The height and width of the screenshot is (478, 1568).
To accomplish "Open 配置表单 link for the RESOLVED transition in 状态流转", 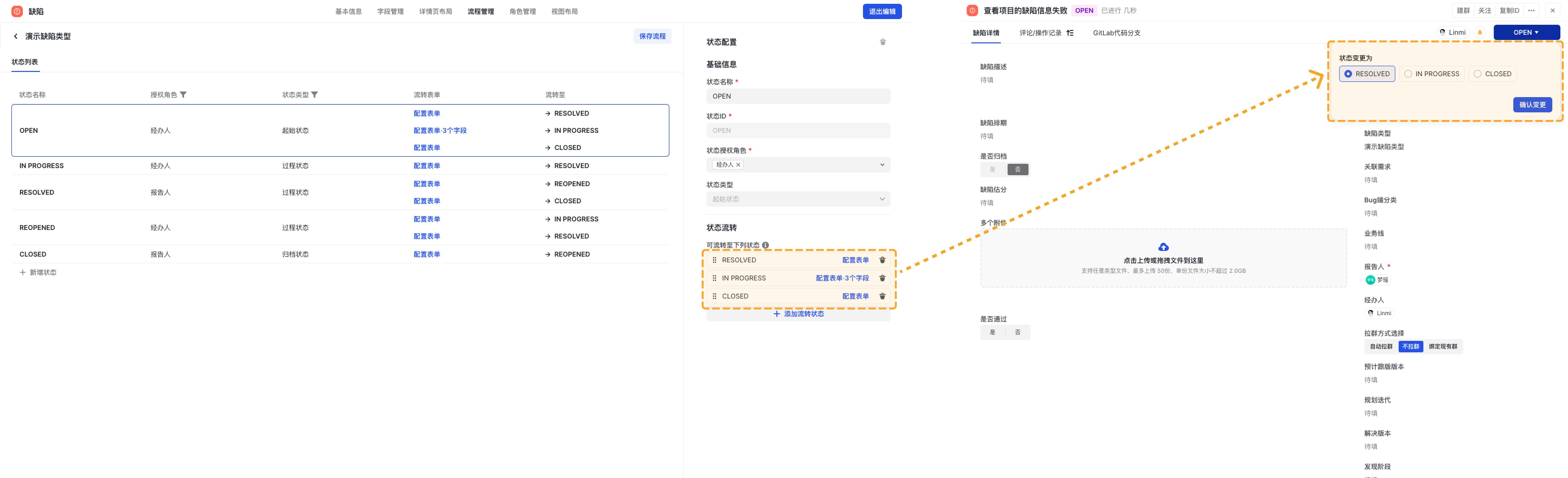I will click(856, 260).
